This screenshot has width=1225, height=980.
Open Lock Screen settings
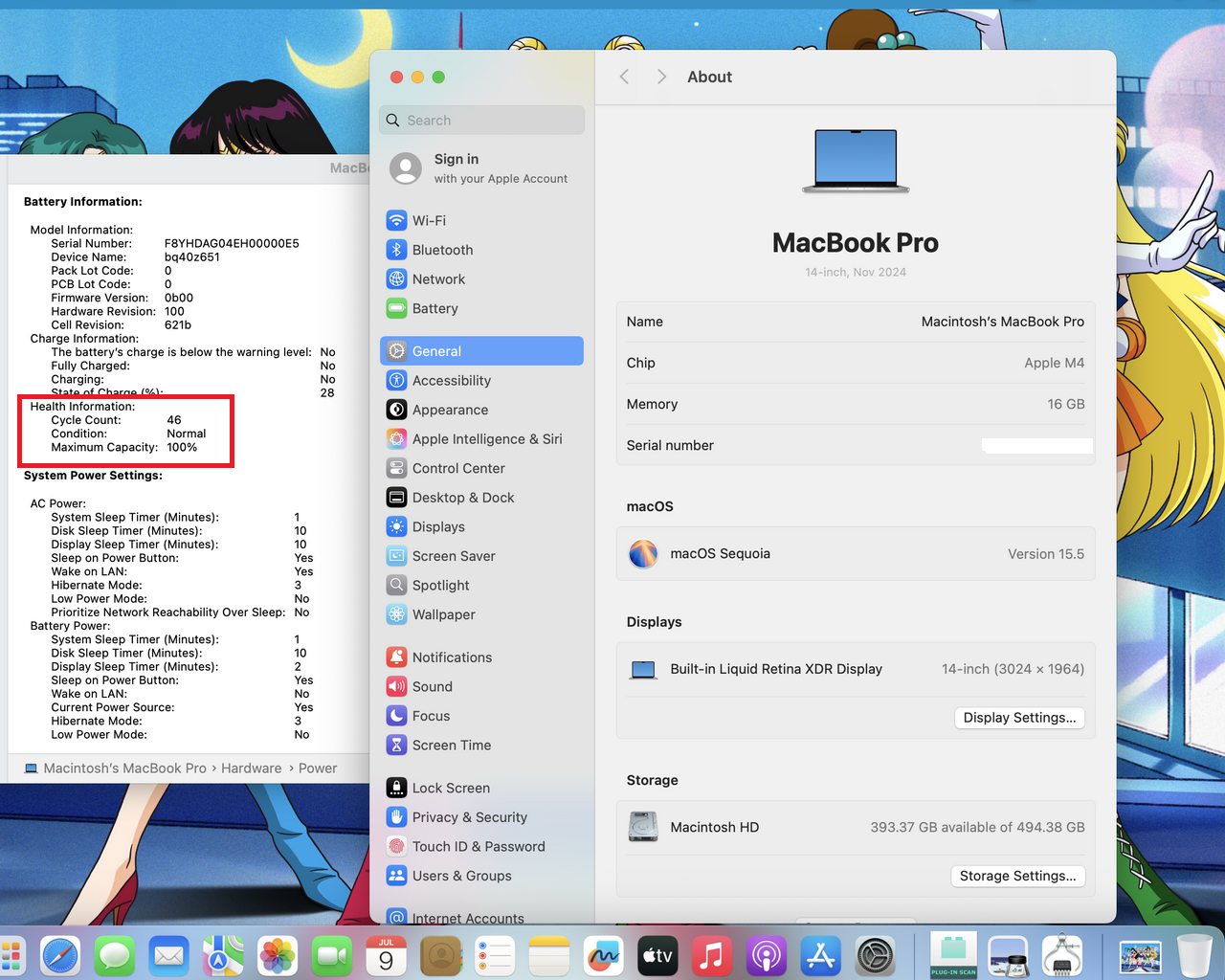(481, 788)
